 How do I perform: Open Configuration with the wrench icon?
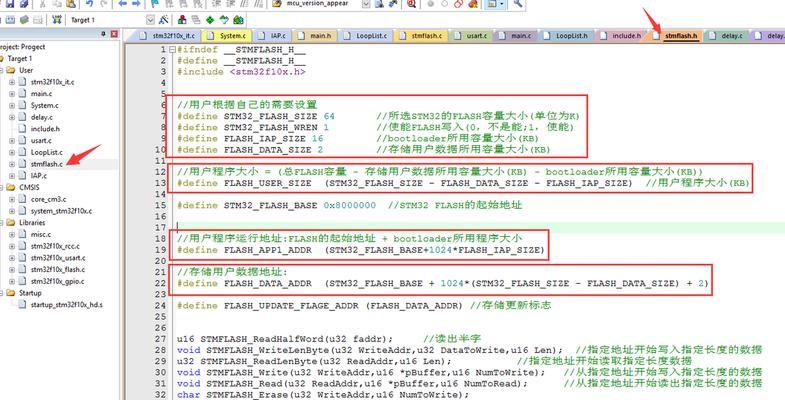518,4
